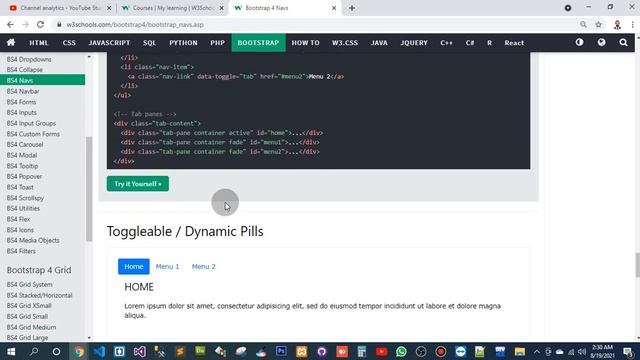The width and height of the screenshot is (640, 360).
Task: Open BS4 Navbar sidebar link
Action: (23, 91)
